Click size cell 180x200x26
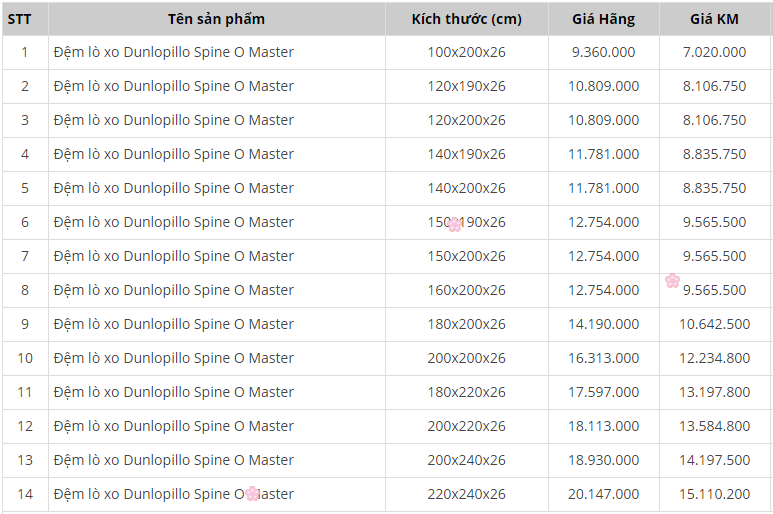This screenshot has height=514, width=773. point(466,324)
